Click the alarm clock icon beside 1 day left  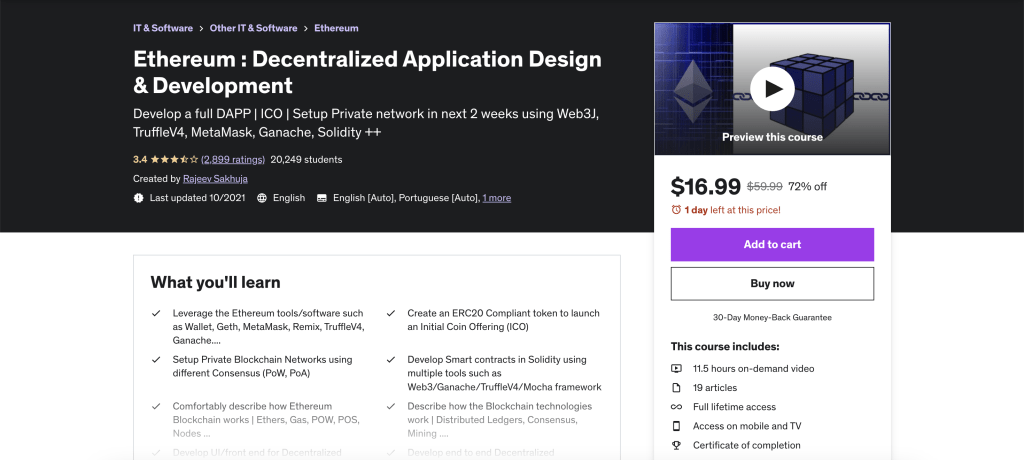[676, 210]
